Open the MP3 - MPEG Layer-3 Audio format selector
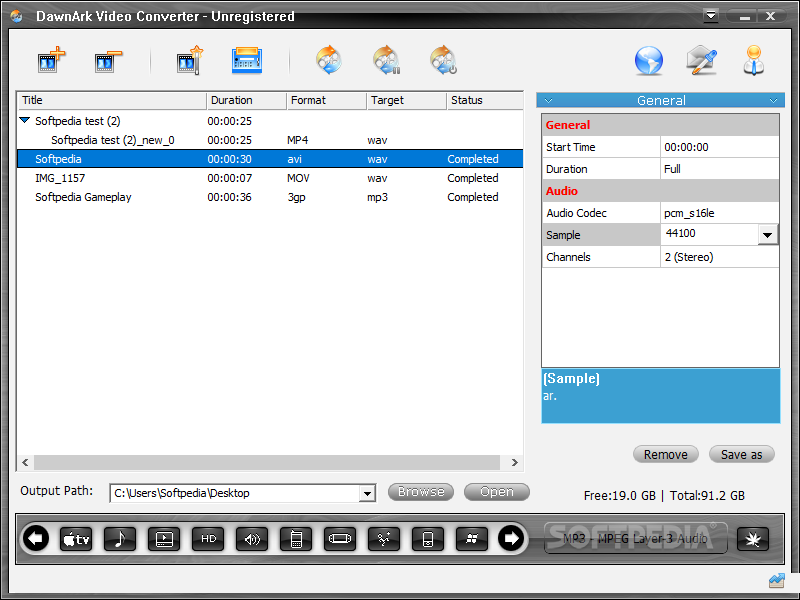 (x=635, y=538)
